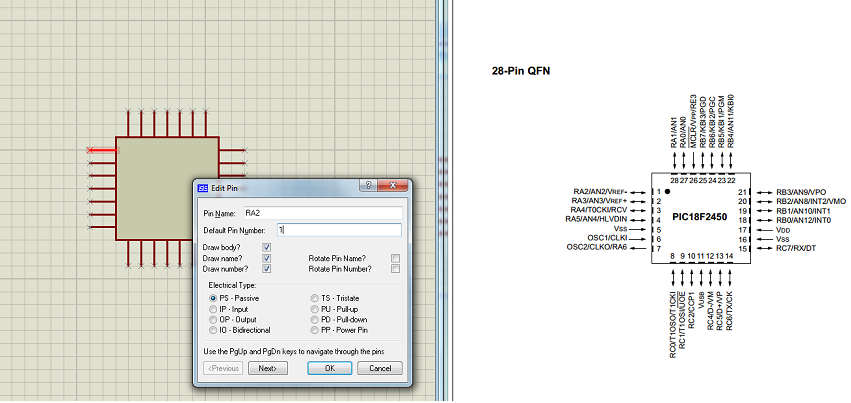Viewport: 851px width, 403px height.
Task: Toggle the Draw body checkbox
Action: pos(266,247)
